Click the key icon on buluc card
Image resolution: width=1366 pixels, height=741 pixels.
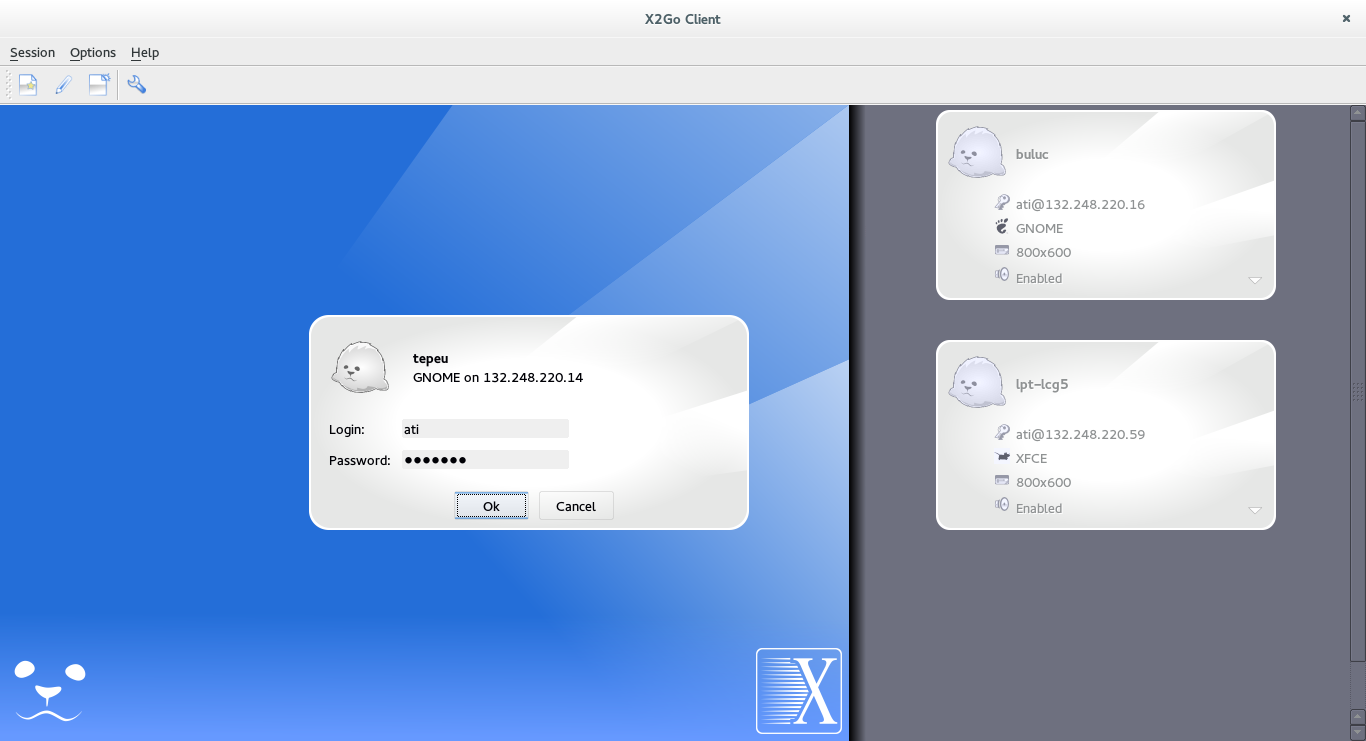[1002, 202]
